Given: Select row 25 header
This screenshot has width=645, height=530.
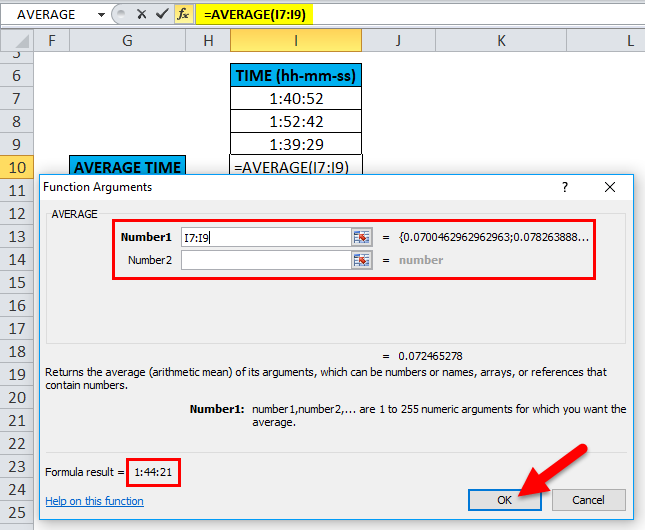Looking at the screenshot, I should coord(16,512).
